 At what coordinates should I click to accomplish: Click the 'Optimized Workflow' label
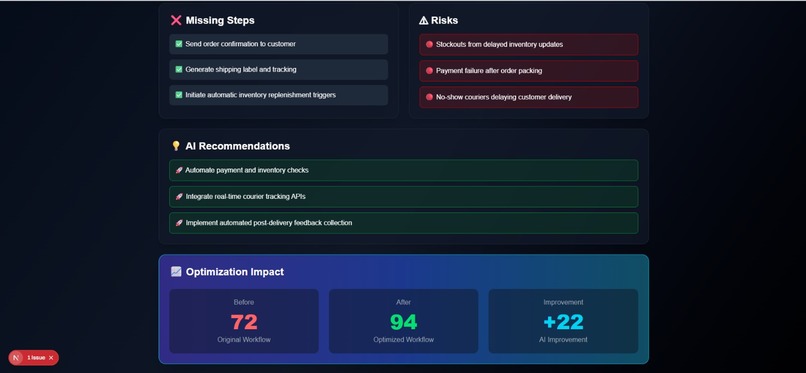click(x=404, y=340)
